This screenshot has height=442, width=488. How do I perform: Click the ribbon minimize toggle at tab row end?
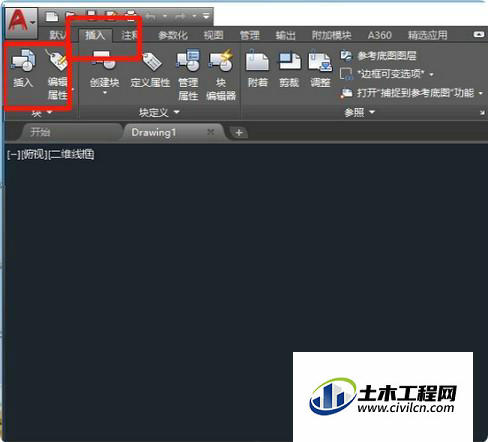click(x=479, y=35)
